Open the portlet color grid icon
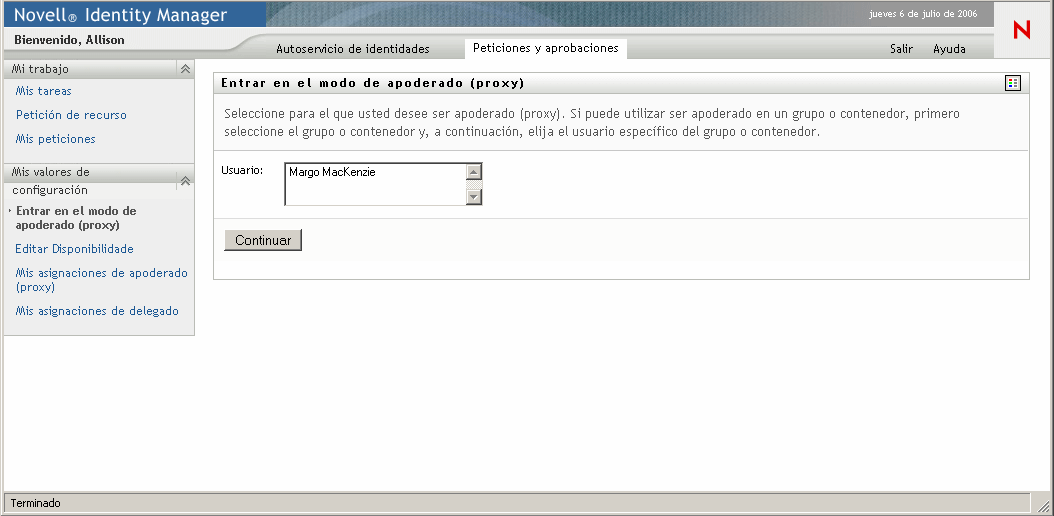Screen dimensions: 1054x516 [x=1012, y=83]
